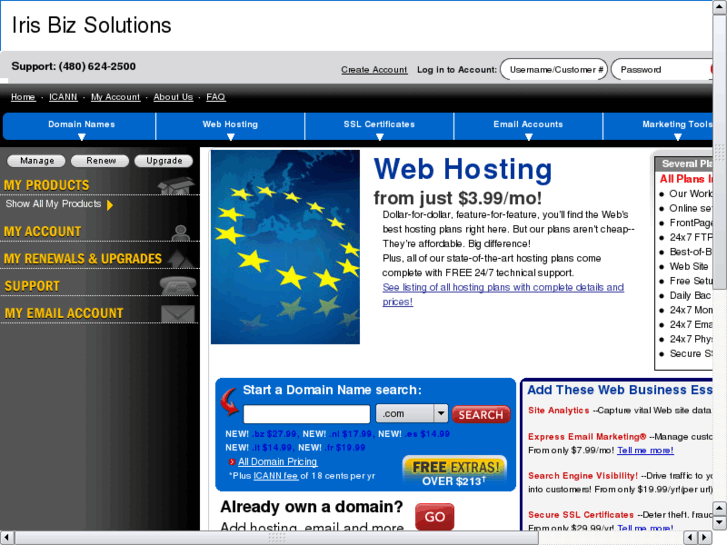Click the FREE EXTRAS banner button
The height and width of the screenshot is (545, 727).
[454, 472]
